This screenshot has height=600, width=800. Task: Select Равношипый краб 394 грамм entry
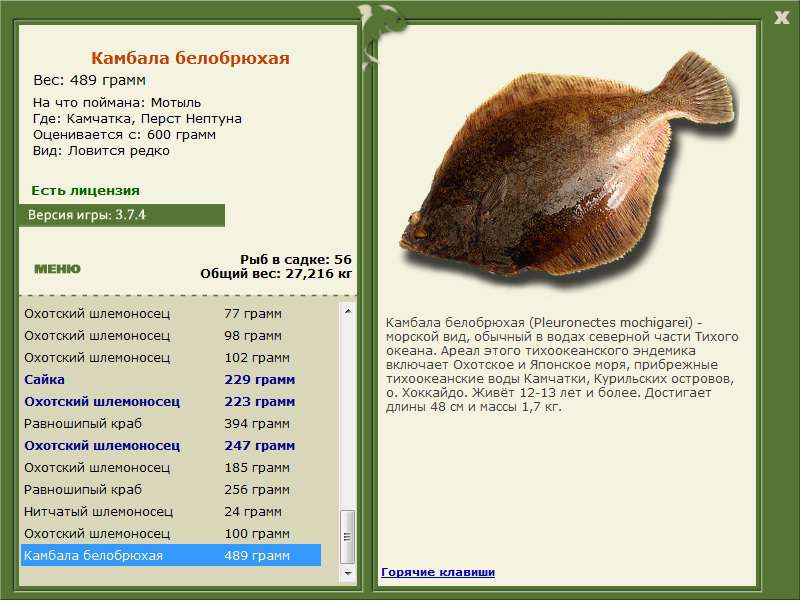point(171,423)
